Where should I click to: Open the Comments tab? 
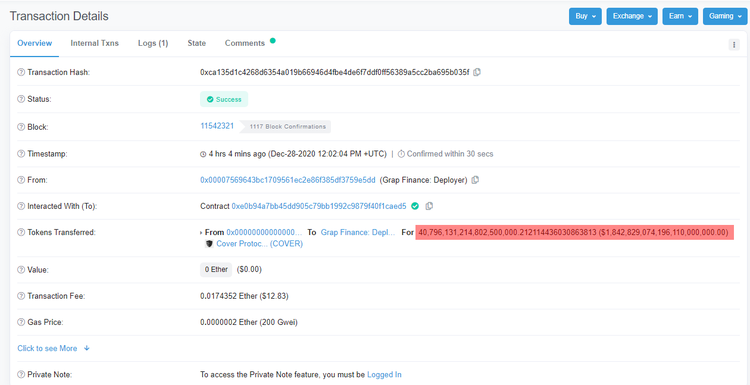[245, 43]
